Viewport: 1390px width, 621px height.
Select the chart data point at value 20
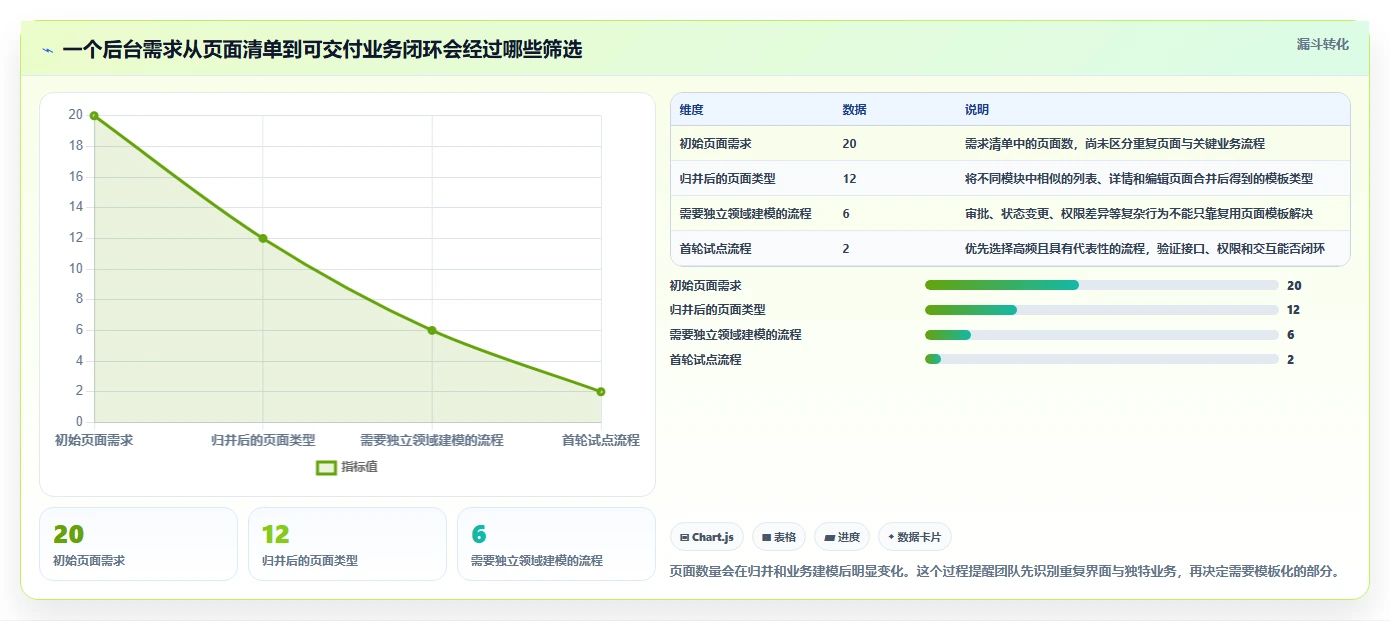pyautogui.click(x=94, y=116)
